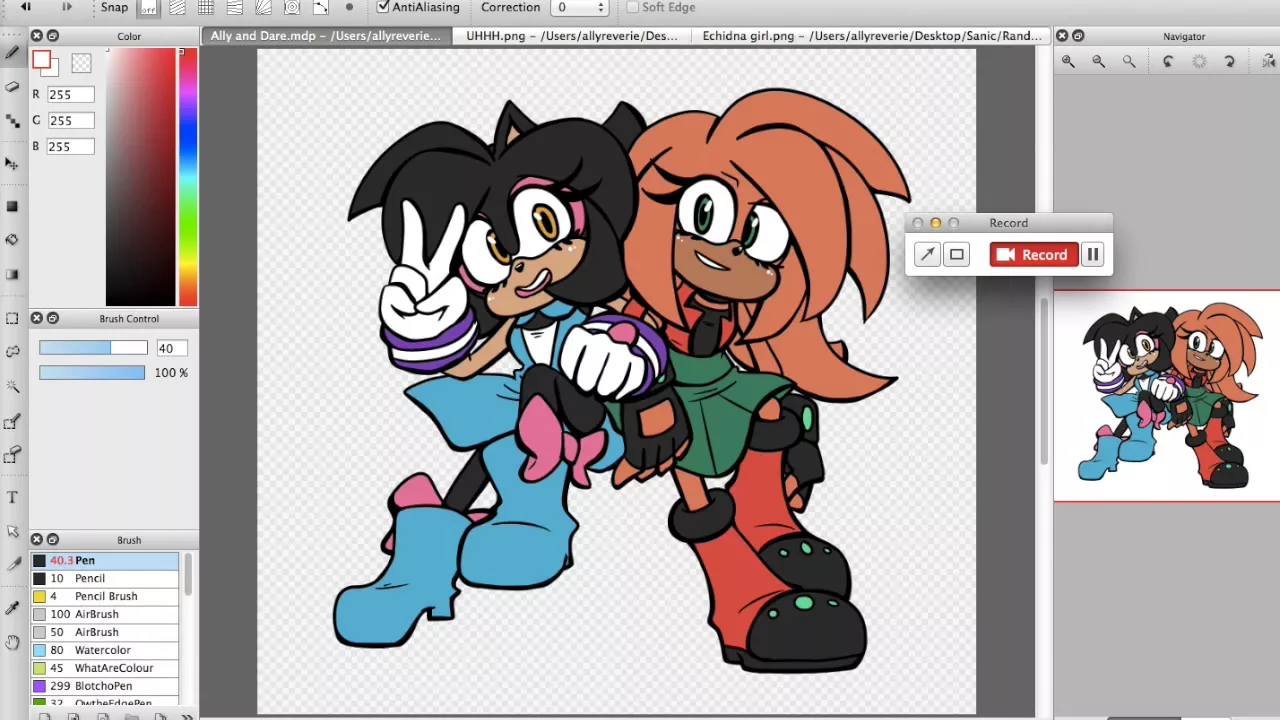Select the Pen brush in list
The width and height of the screenshot is (1280, 720).
coord(104,561)
